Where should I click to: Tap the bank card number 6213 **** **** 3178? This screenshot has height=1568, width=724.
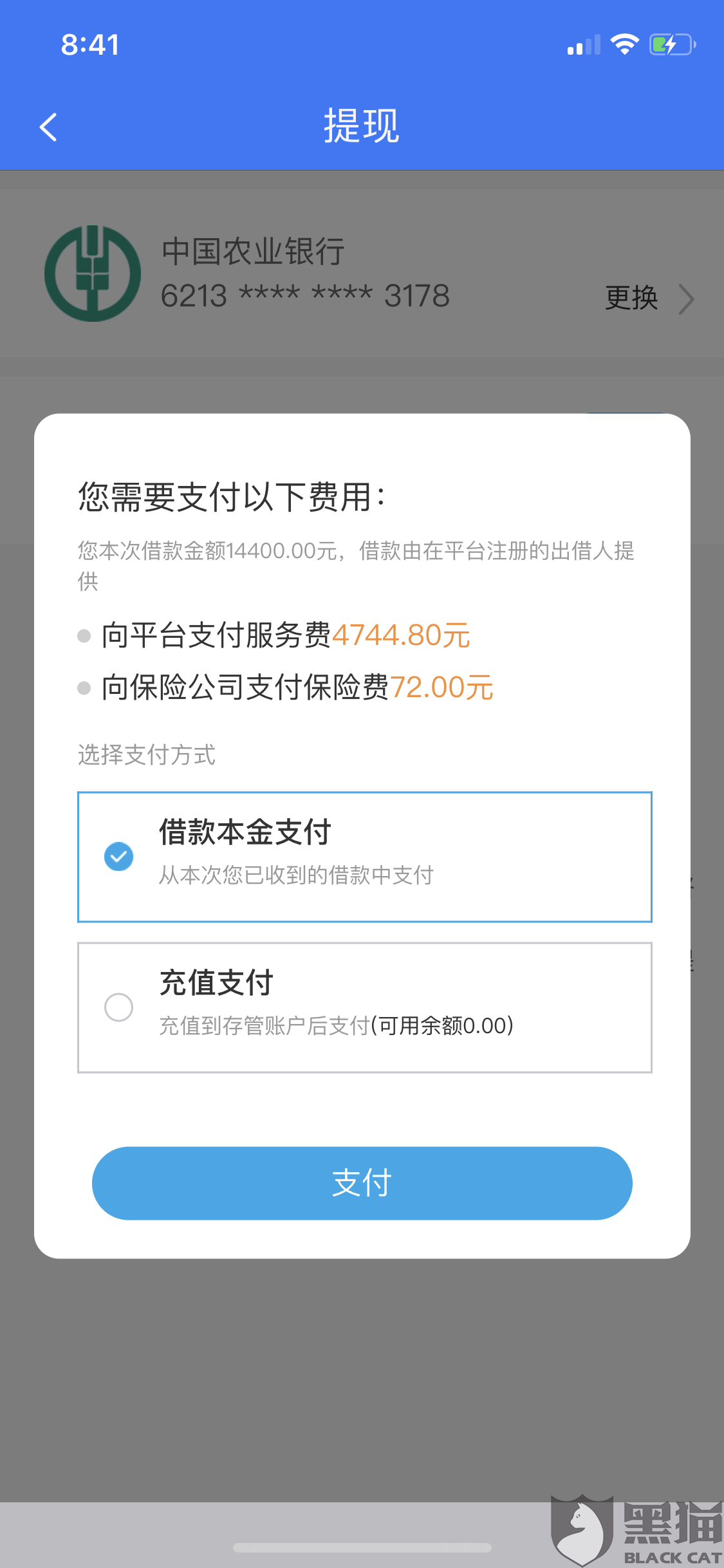click(x=305, y=296)
